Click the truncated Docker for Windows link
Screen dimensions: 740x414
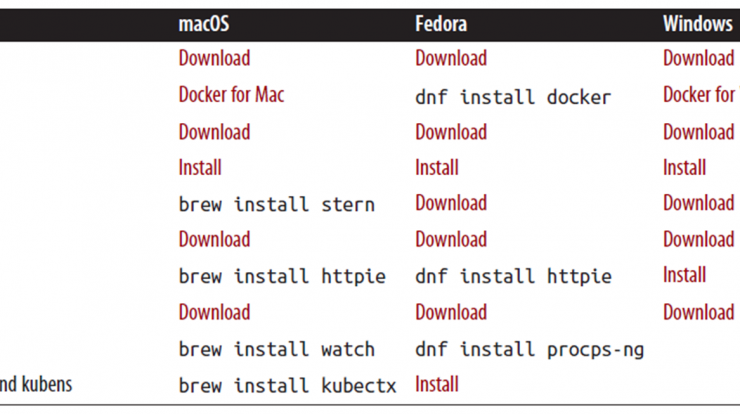tap(701, 94)
